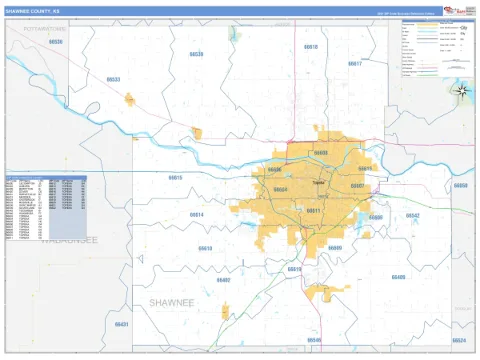Click ZIP code label 66609

[x=335, y=248]
